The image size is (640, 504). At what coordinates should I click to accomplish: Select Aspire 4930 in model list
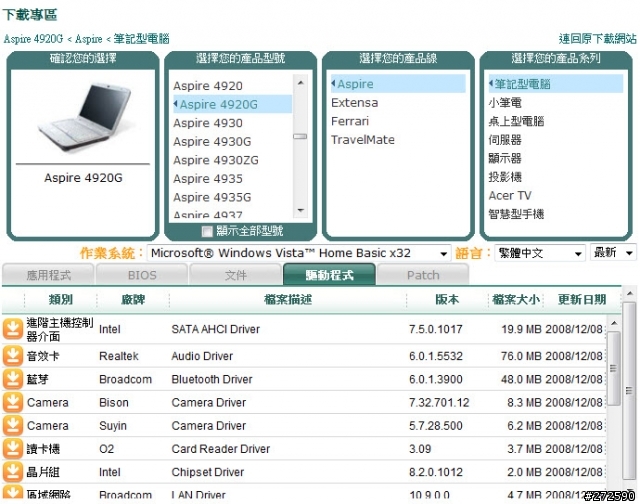[208, 123]
